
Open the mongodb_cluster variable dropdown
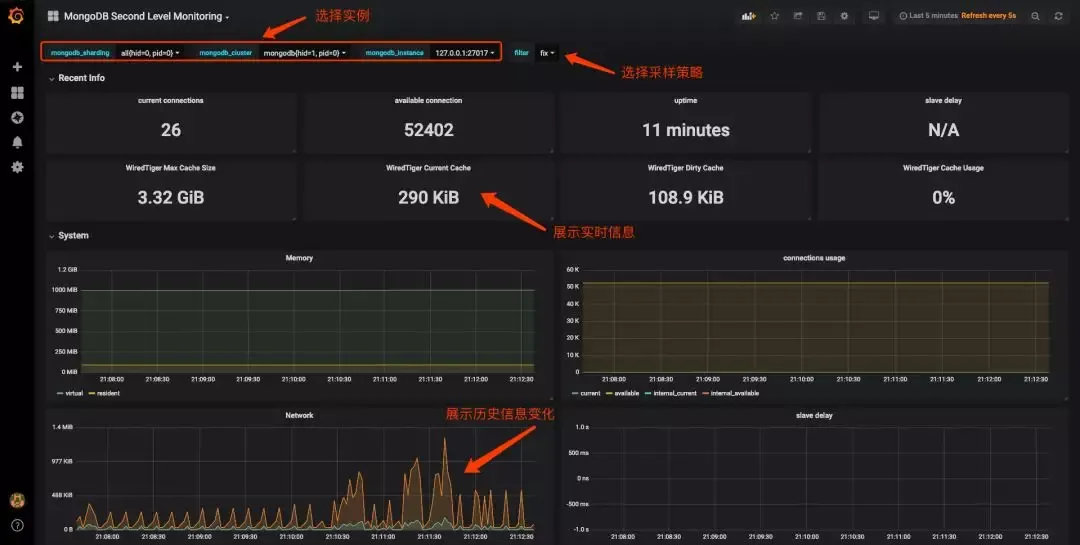point(304,52)
